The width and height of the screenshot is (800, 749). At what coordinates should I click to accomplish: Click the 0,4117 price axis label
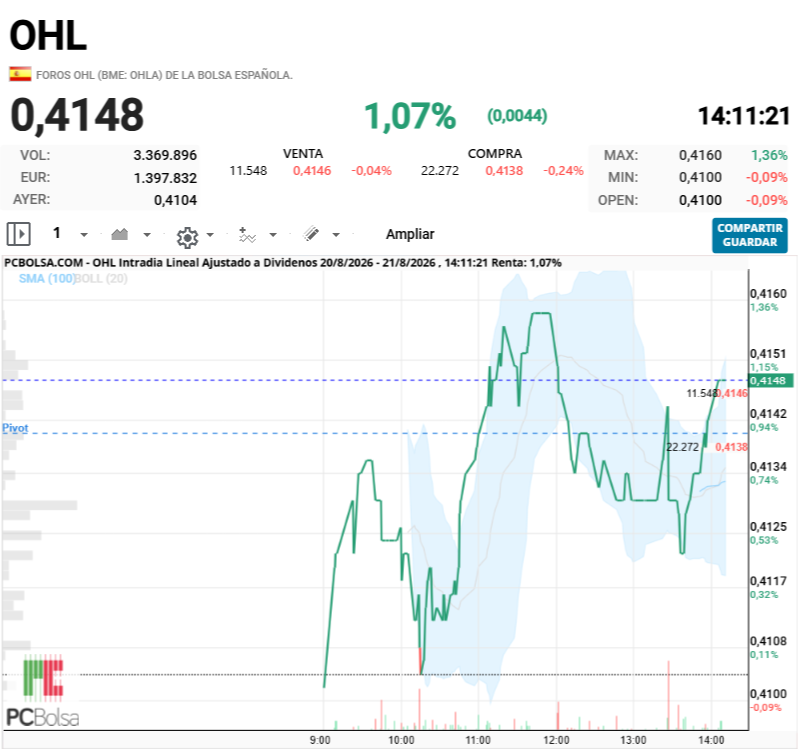tap(768, 581)
